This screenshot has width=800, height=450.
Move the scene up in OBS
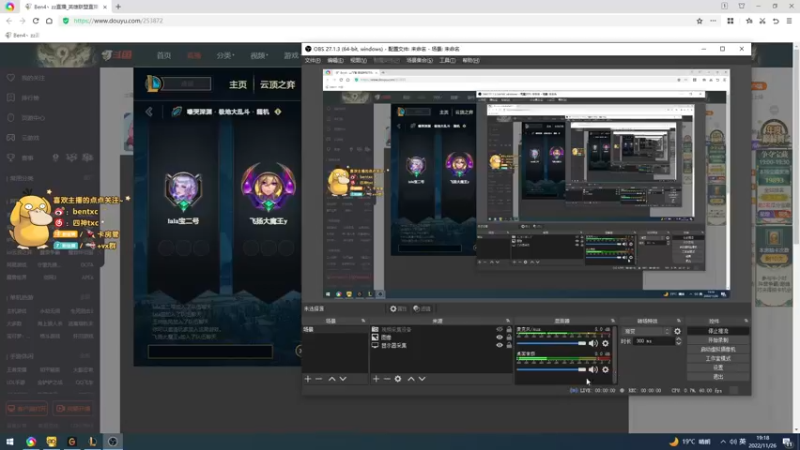tap(332, 379)
